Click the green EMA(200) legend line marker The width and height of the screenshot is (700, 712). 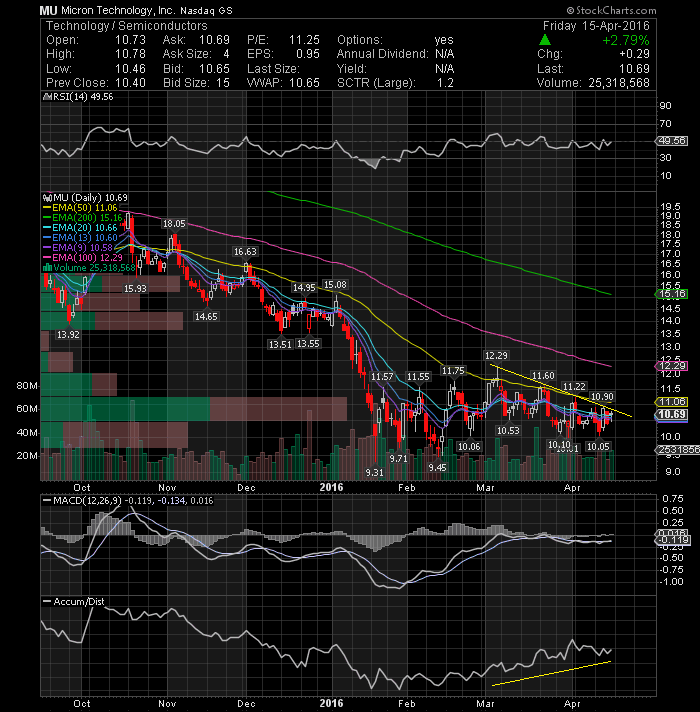47,218
